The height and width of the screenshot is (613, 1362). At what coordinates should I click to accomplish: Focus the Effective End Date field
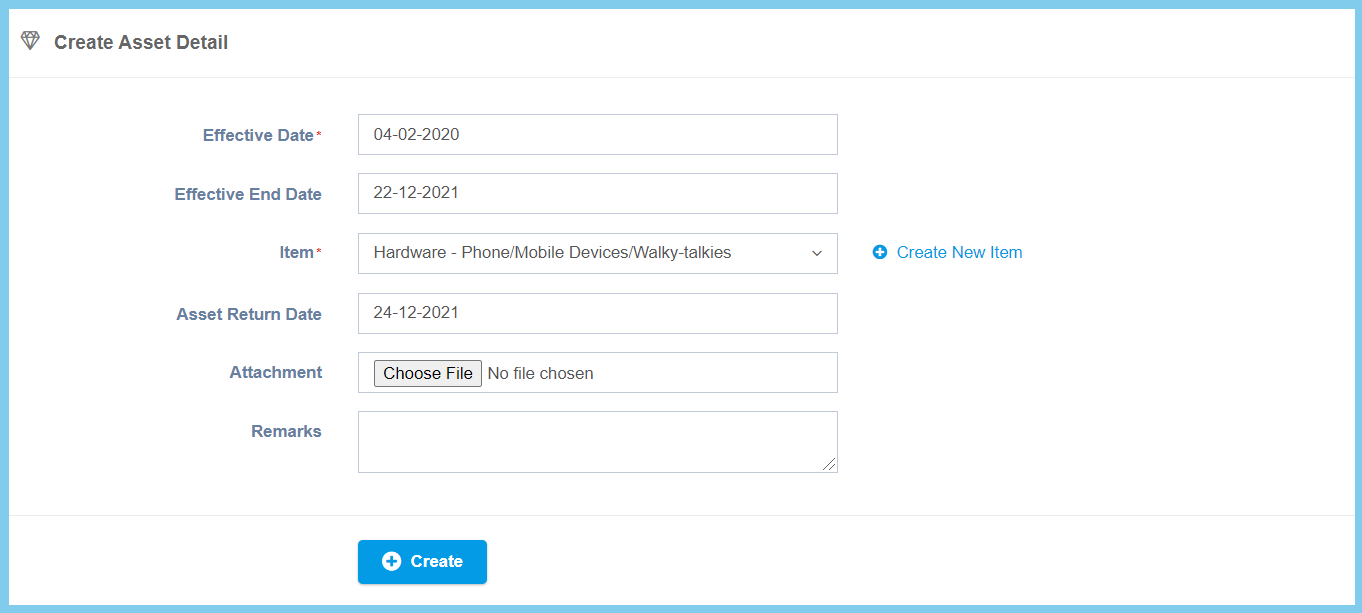597,194
